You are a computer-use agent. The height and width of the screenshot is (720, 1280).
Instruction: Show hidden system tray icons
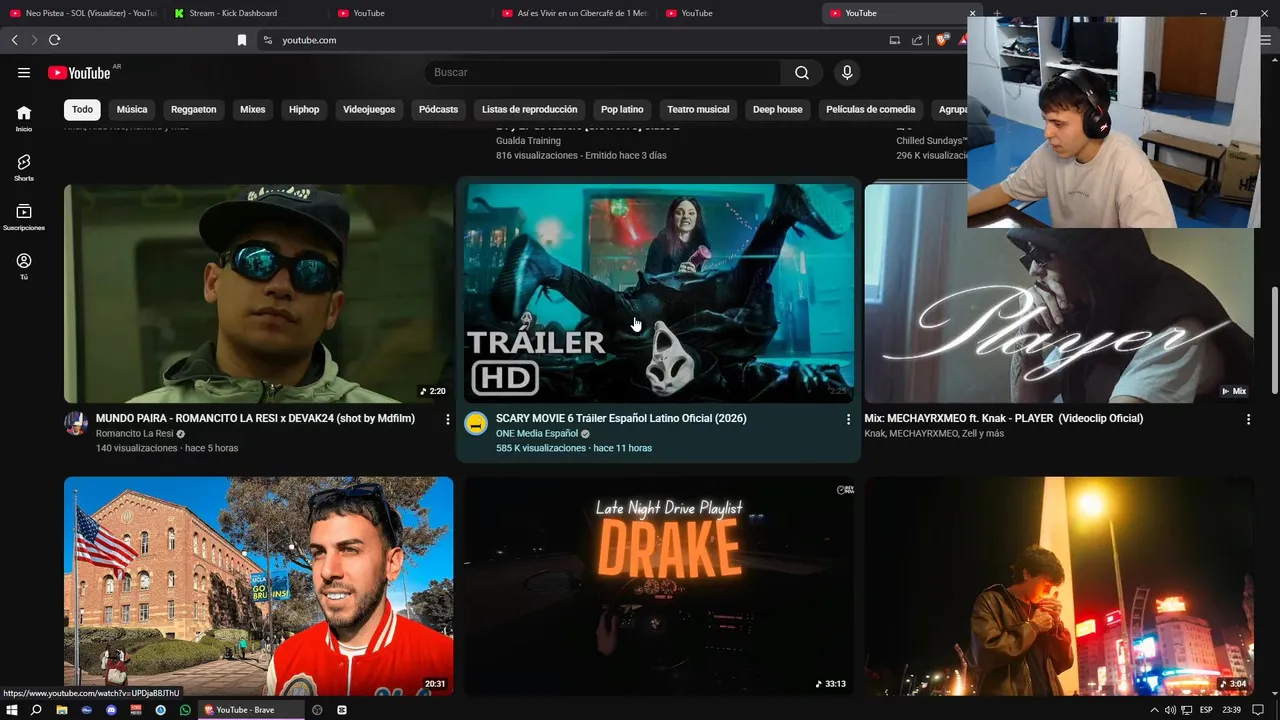(x=1154, y=710)
